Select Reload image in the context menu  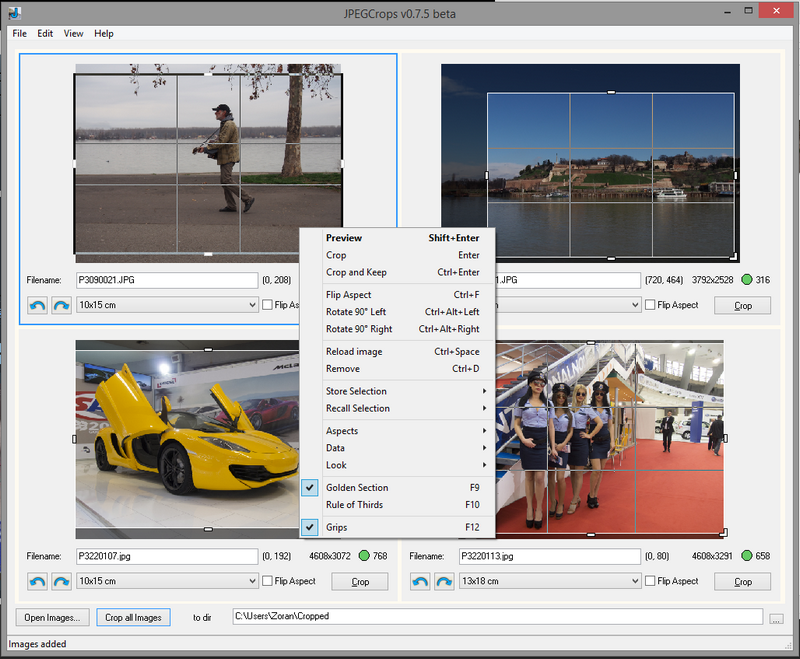(x=398, y=351)
